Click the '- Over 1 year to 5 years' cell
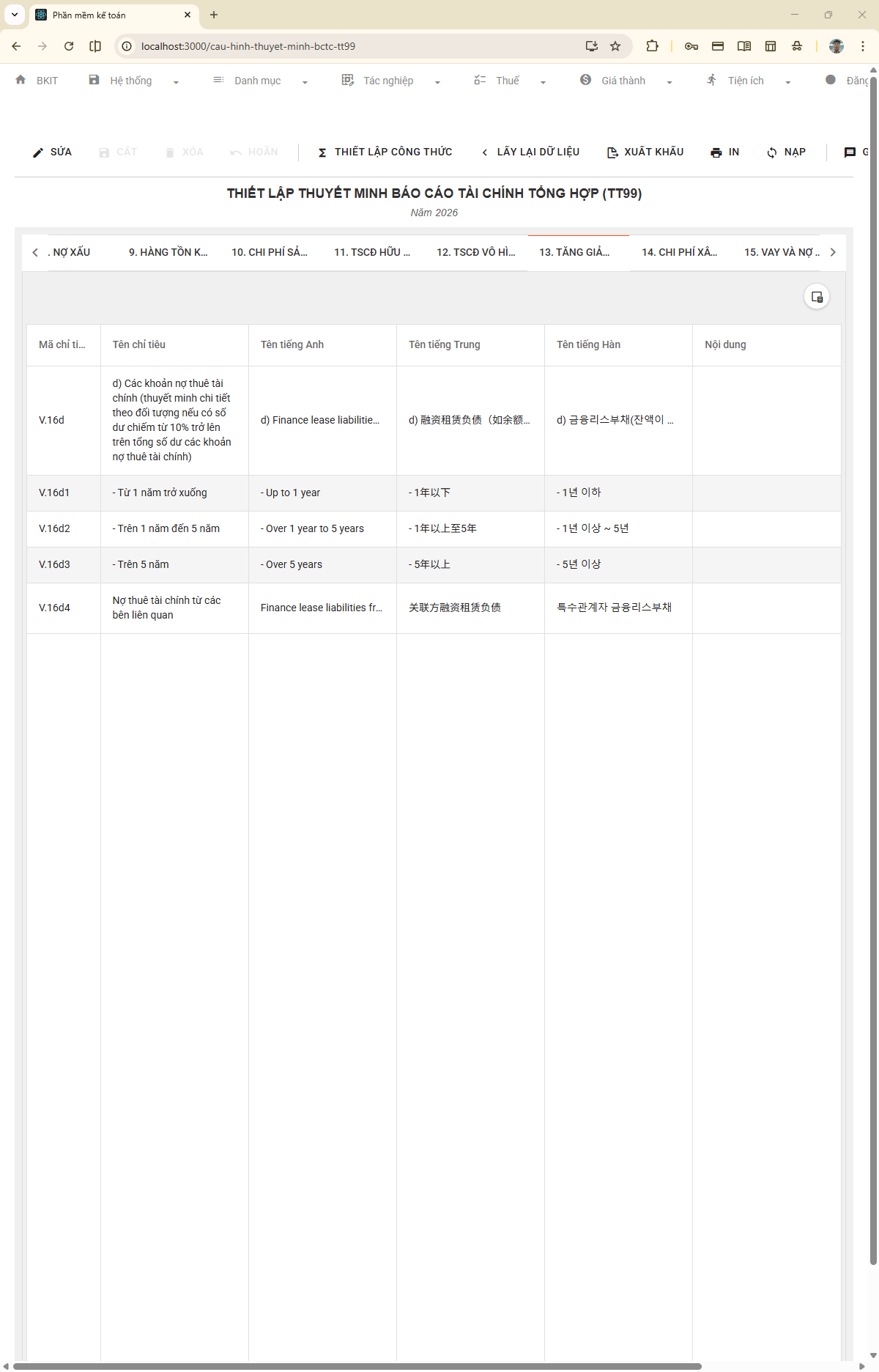Image resolution: width=879 pixels, height=1372 pixels. pos(322,528)
